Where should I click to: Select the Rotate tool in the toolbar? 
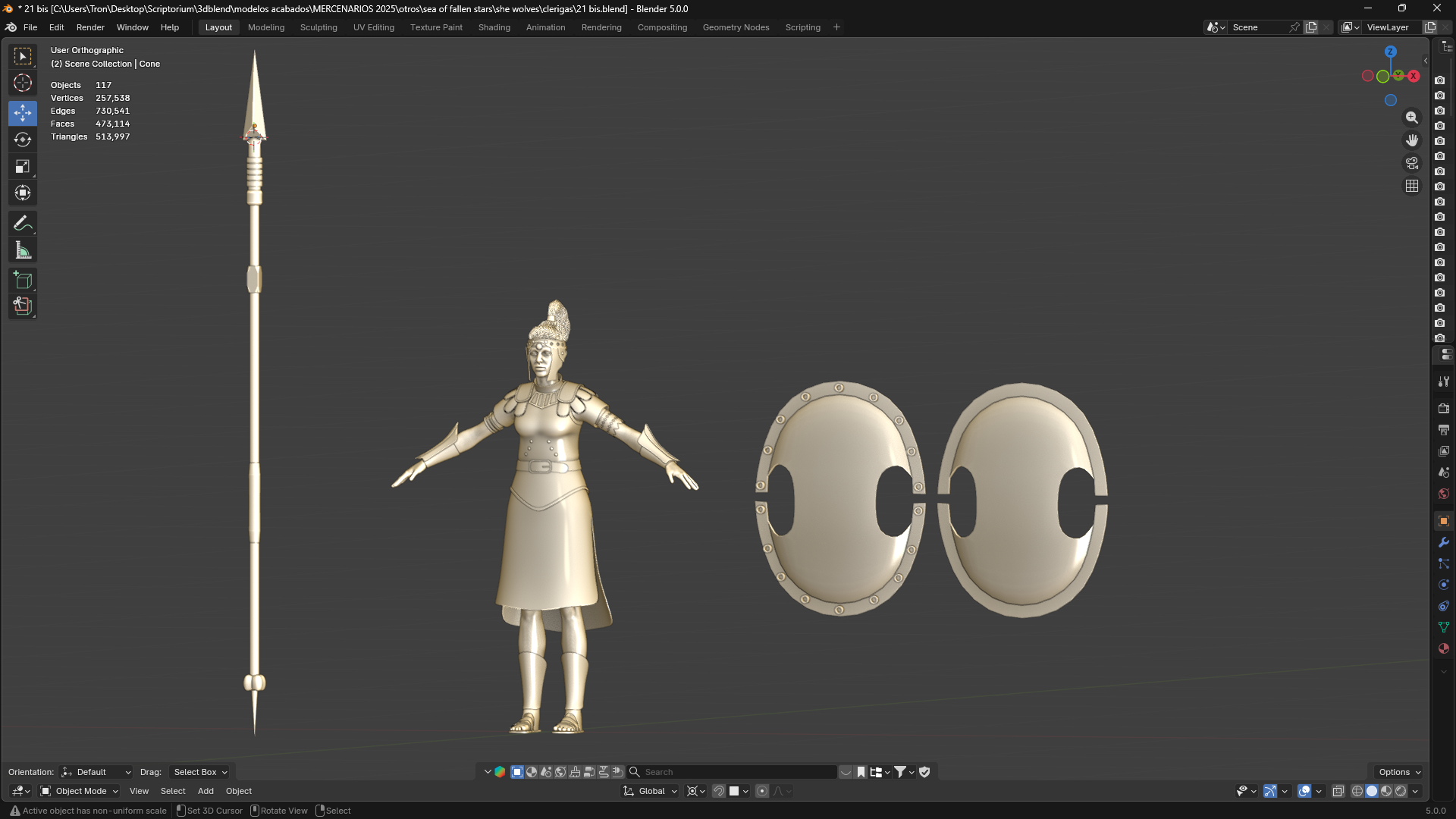(x=23, y=140)
